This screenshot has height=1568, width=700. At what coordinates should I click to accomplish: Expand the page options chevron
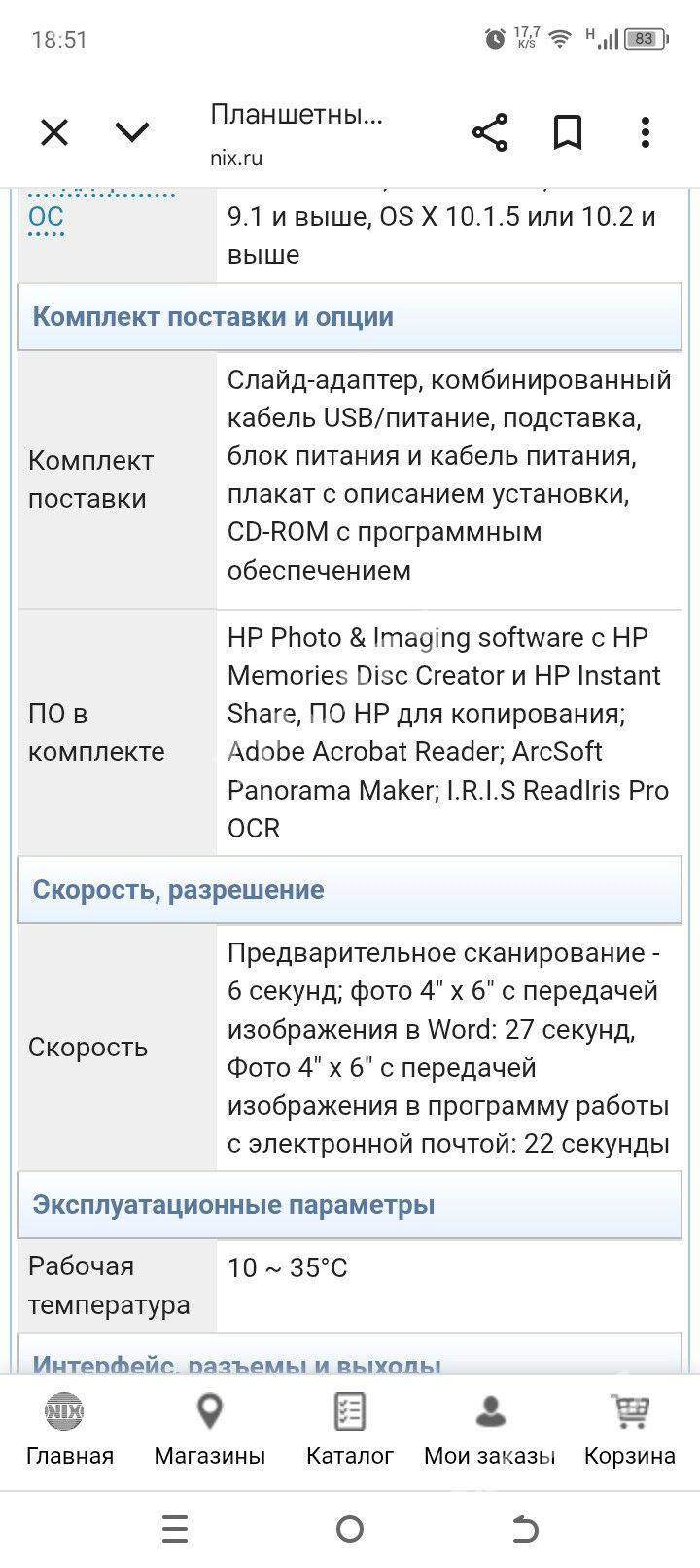[x=132, y=132]
